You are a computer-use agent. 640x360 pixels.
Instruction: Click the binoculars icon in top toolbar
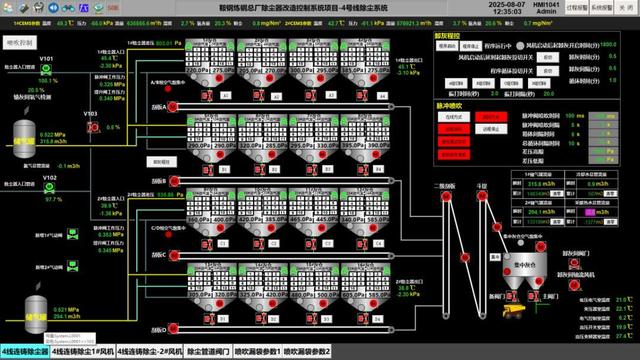click(68, 8)
